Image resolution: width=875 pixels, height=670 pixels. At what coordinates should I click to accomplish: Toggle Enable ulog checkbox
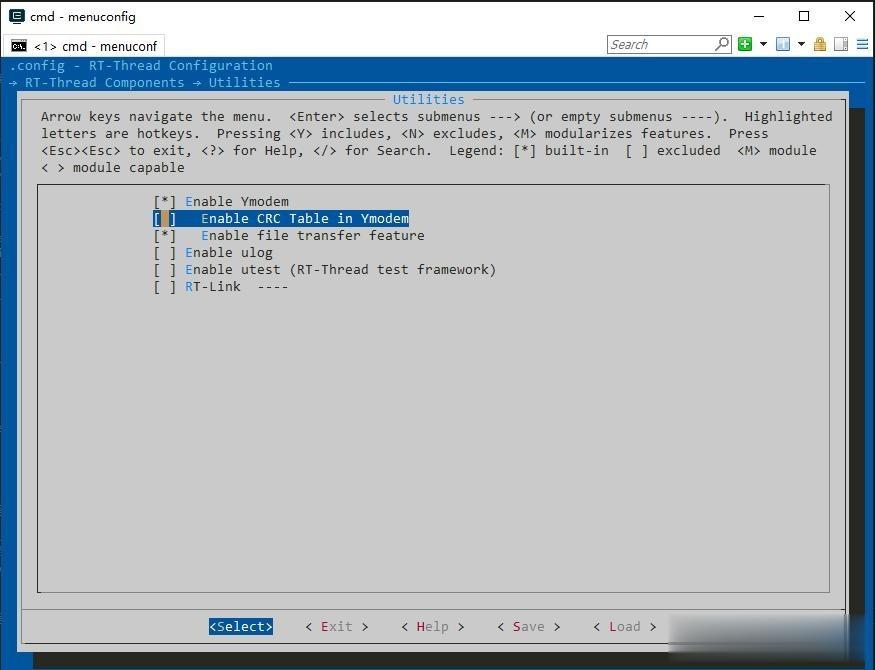(165, 253)
